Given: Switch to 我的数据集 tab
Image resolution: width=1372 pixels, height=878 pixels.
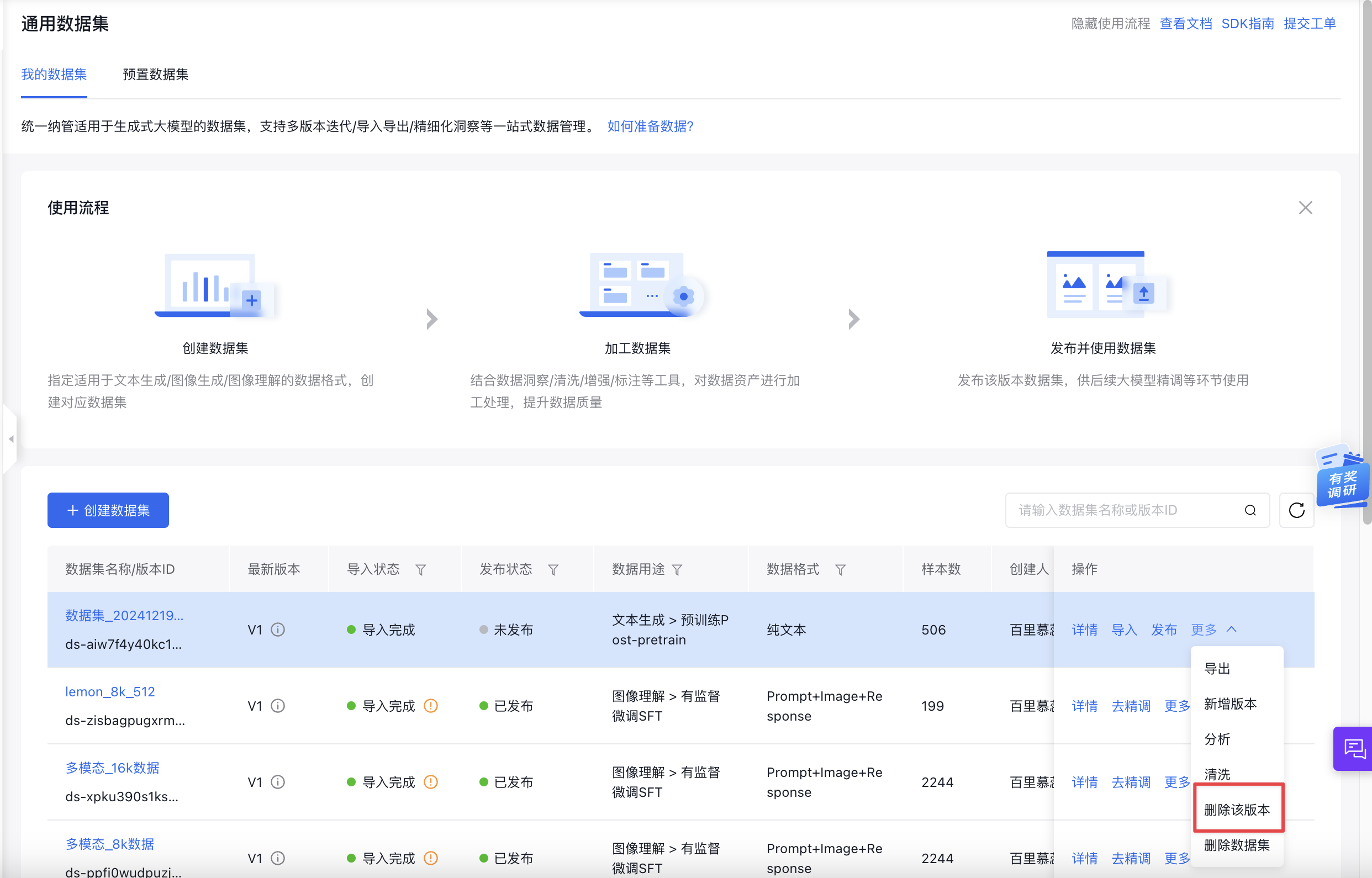Looking at the screenshot, I should coord(54,74).
